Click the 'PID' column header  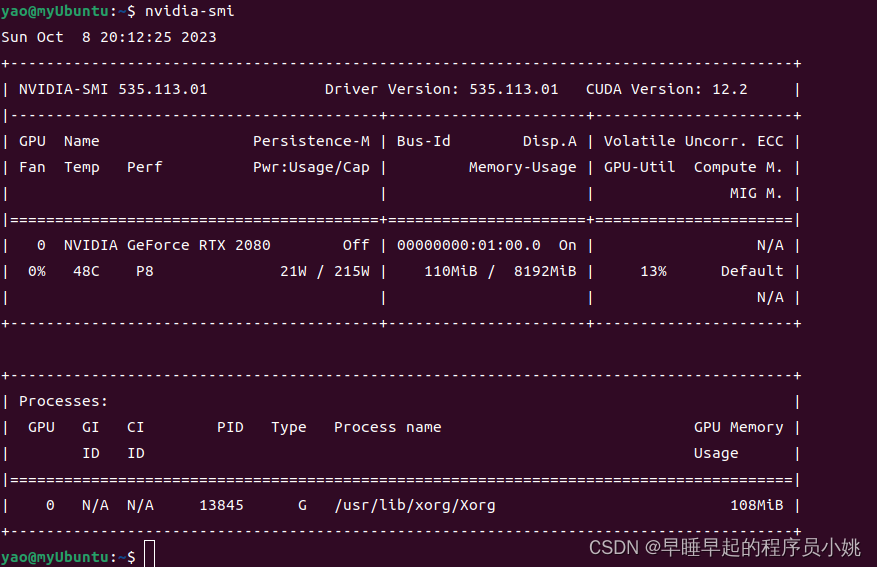pyautogui.click(x=230, y=427)
